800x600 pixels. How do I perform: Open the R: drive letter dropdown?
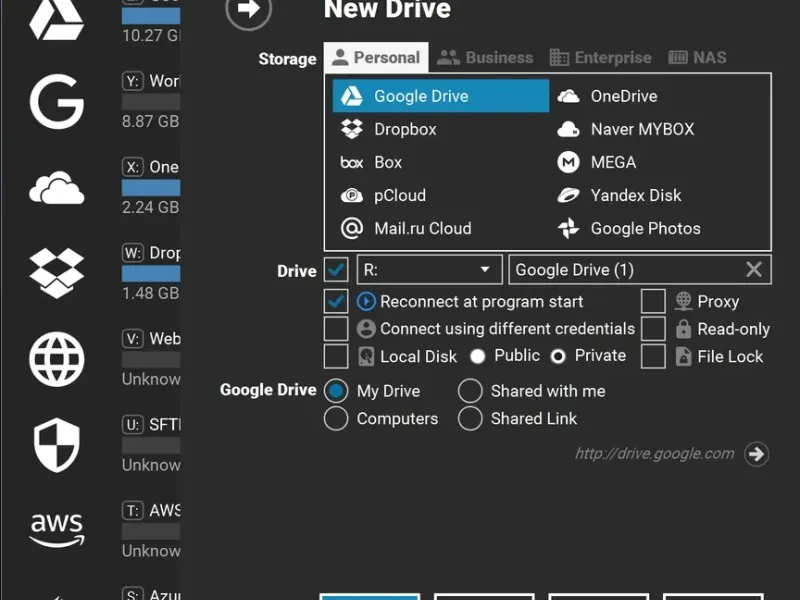[429, 269]
